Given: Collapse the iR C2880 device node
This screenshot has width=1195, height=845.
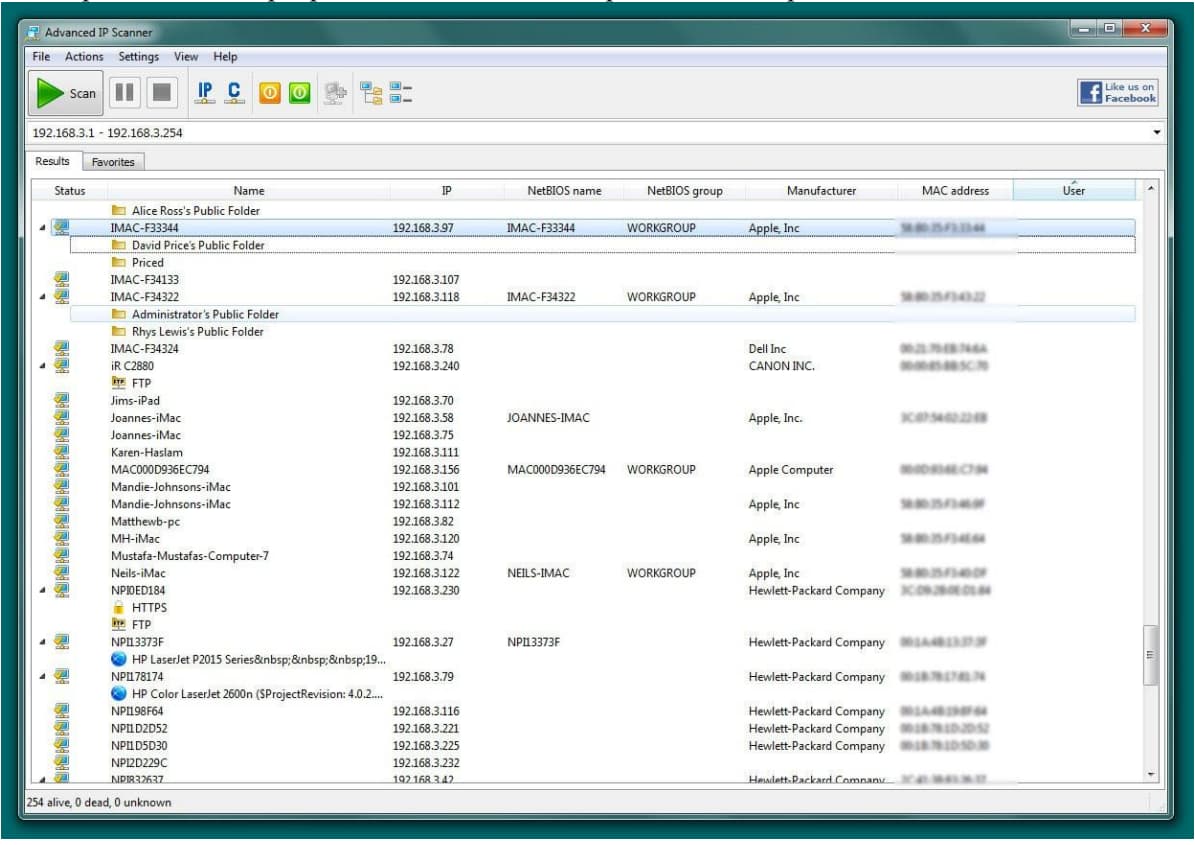Looking at the screenshot, I should point(43,366).
